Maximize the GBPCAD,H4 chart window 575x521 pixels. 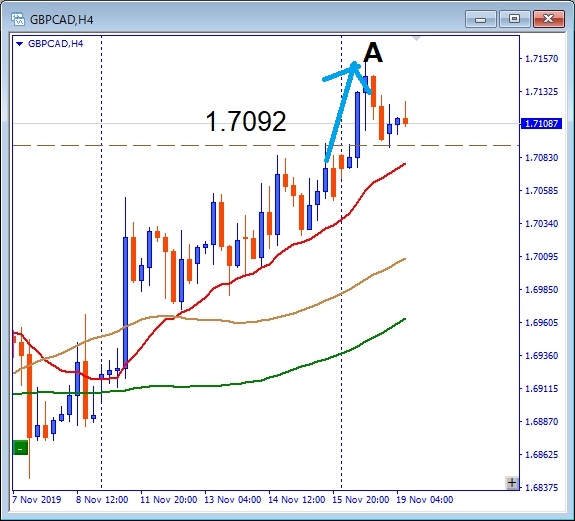click(514, 19)
